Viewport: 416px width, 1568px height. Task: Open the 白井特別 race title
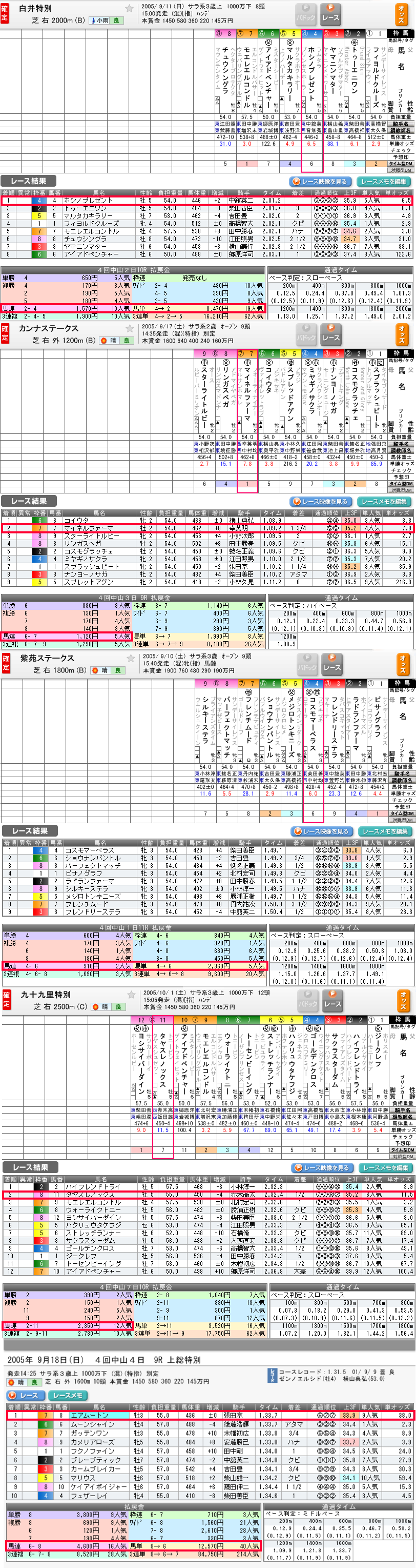point(36,9)
